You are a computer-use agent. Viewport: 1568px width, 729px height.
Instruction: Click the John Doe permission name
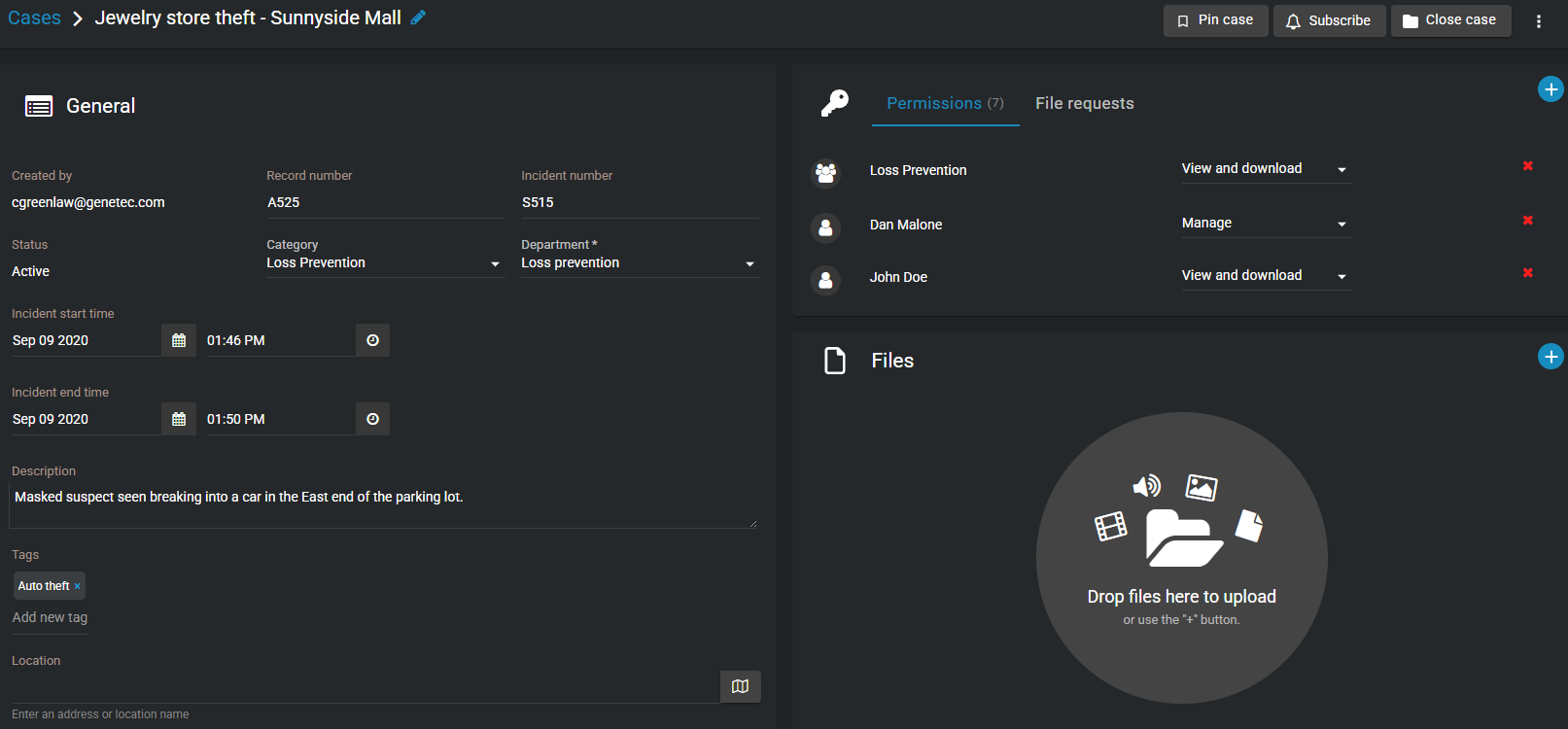pyautogui.click(x=898, y=278)
